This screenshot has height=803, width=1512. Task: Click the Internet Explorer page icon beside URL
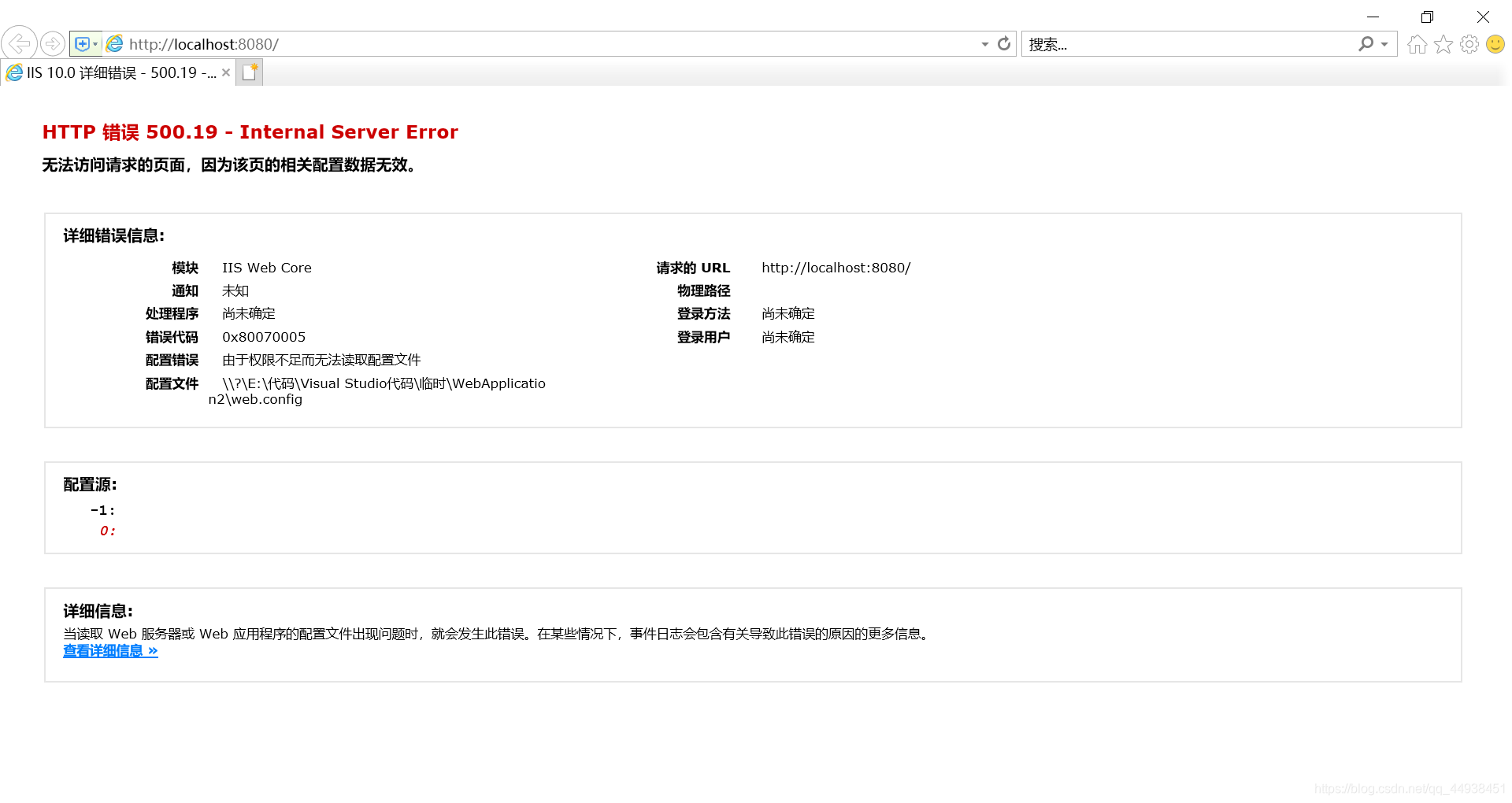[115, 44]
